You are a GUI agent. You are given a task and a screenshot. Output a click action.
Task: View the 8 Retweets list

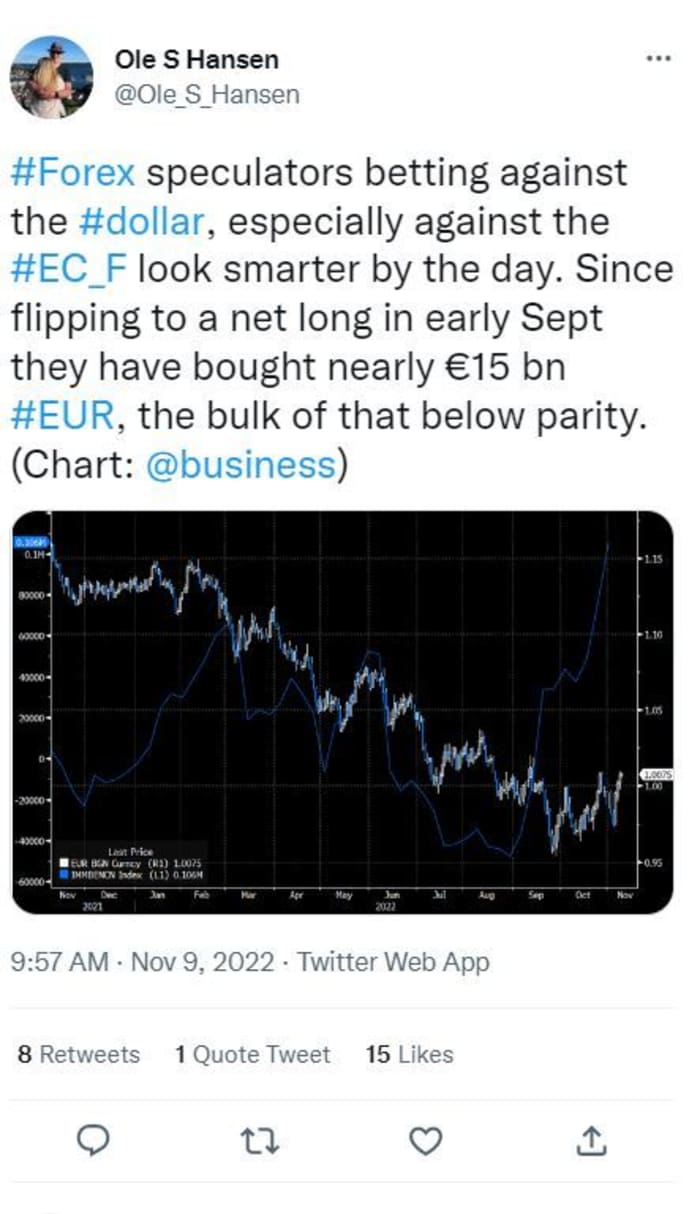click(x=80, y=1054)
